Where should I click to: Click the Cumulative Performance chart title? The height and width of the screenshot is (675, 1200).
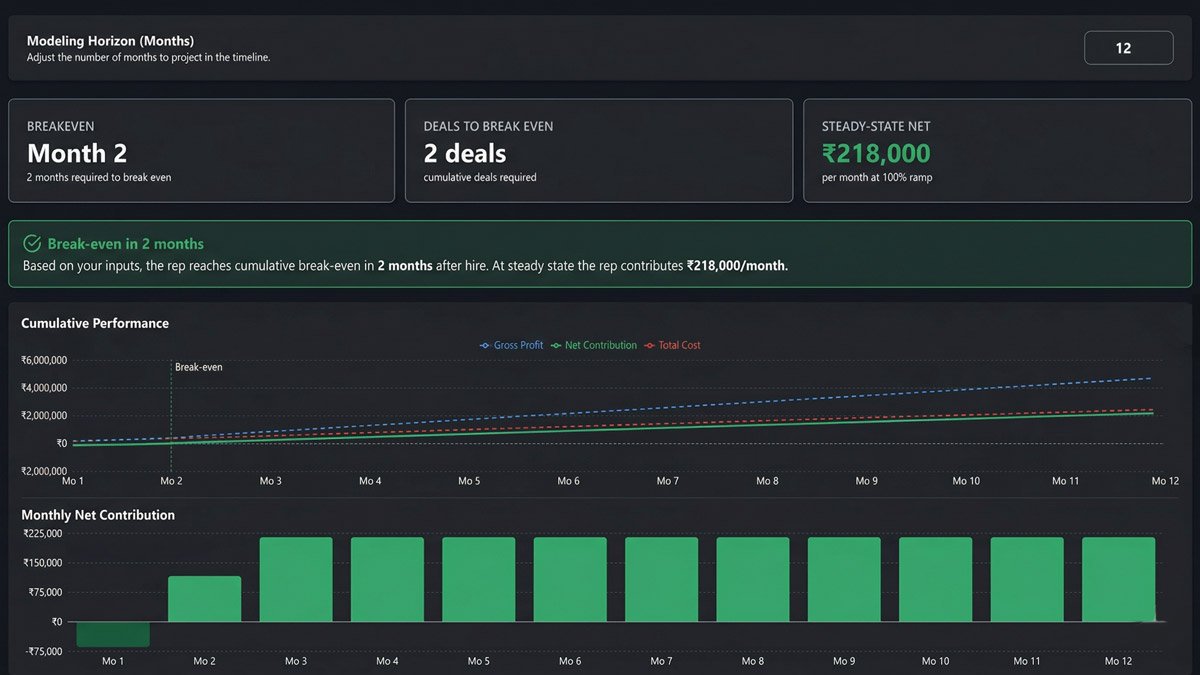click(x=95, y=323)
